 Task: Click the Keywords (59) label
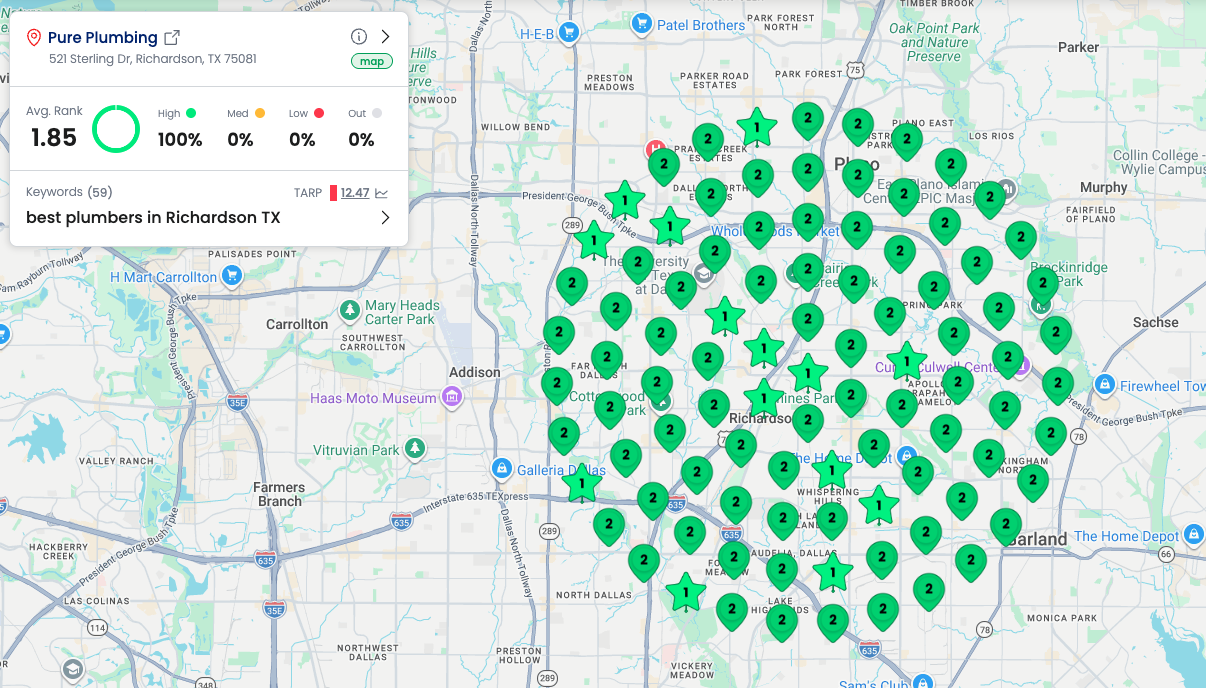click(x=69, y=192)
